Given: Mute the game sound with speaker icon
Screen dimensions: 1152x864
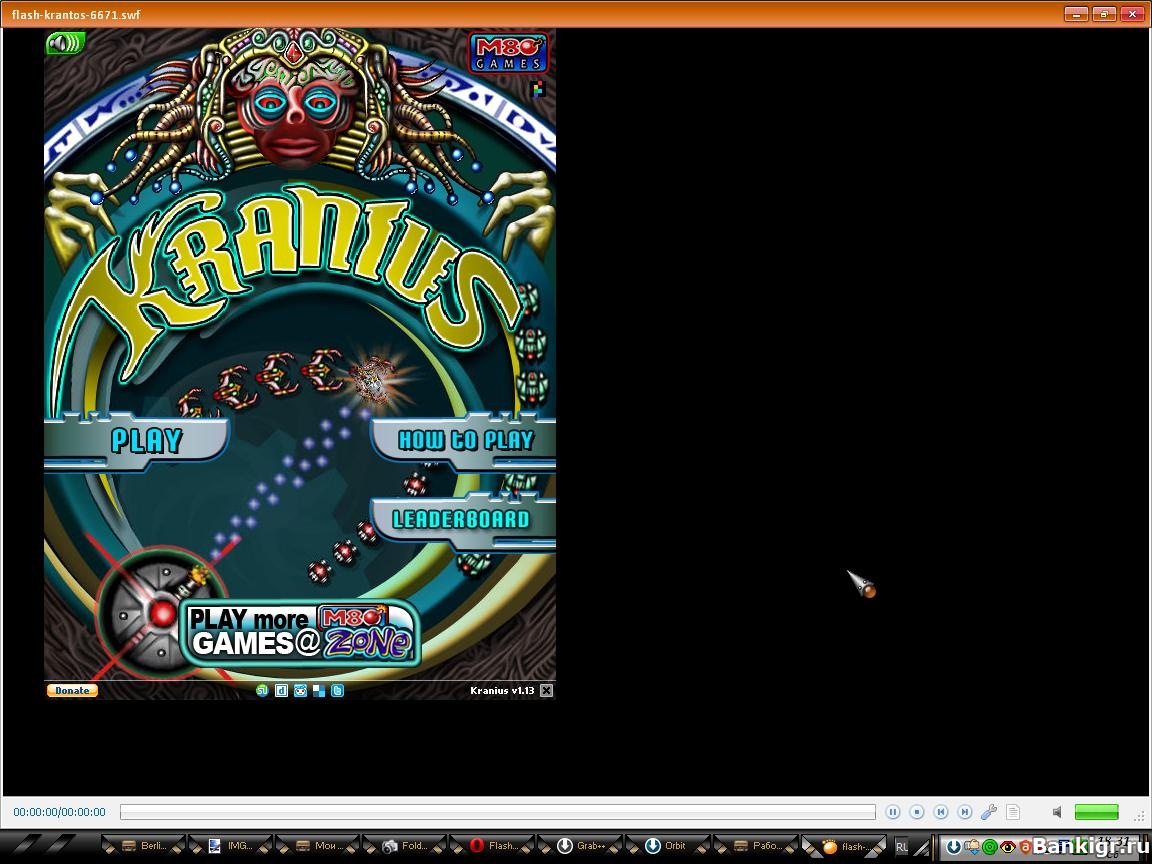Looking at the screenshot, I should coord(65,43).
